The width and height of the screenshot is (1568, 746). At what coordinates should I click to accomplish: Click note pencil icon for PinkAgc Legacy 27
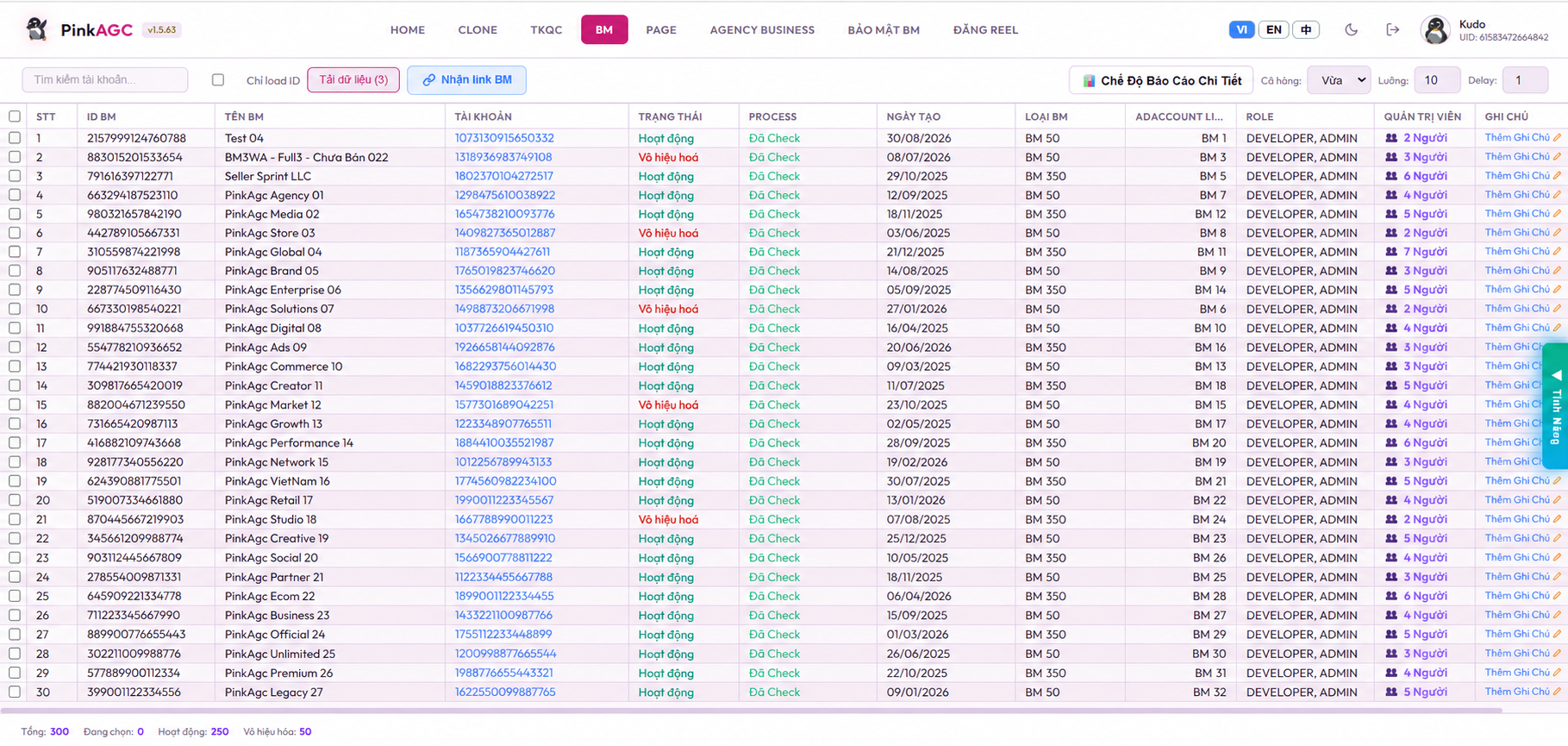1557,692
